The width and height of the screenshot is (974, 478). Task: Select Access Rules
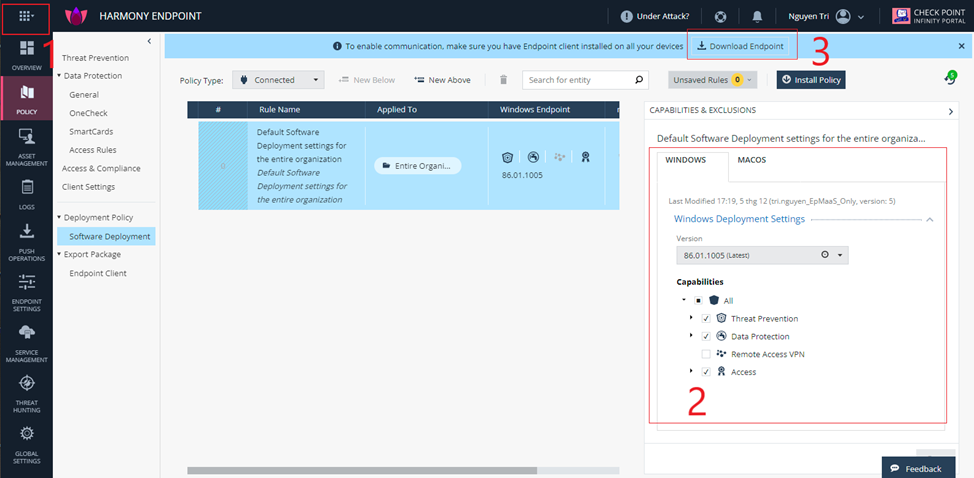(93, 150)
